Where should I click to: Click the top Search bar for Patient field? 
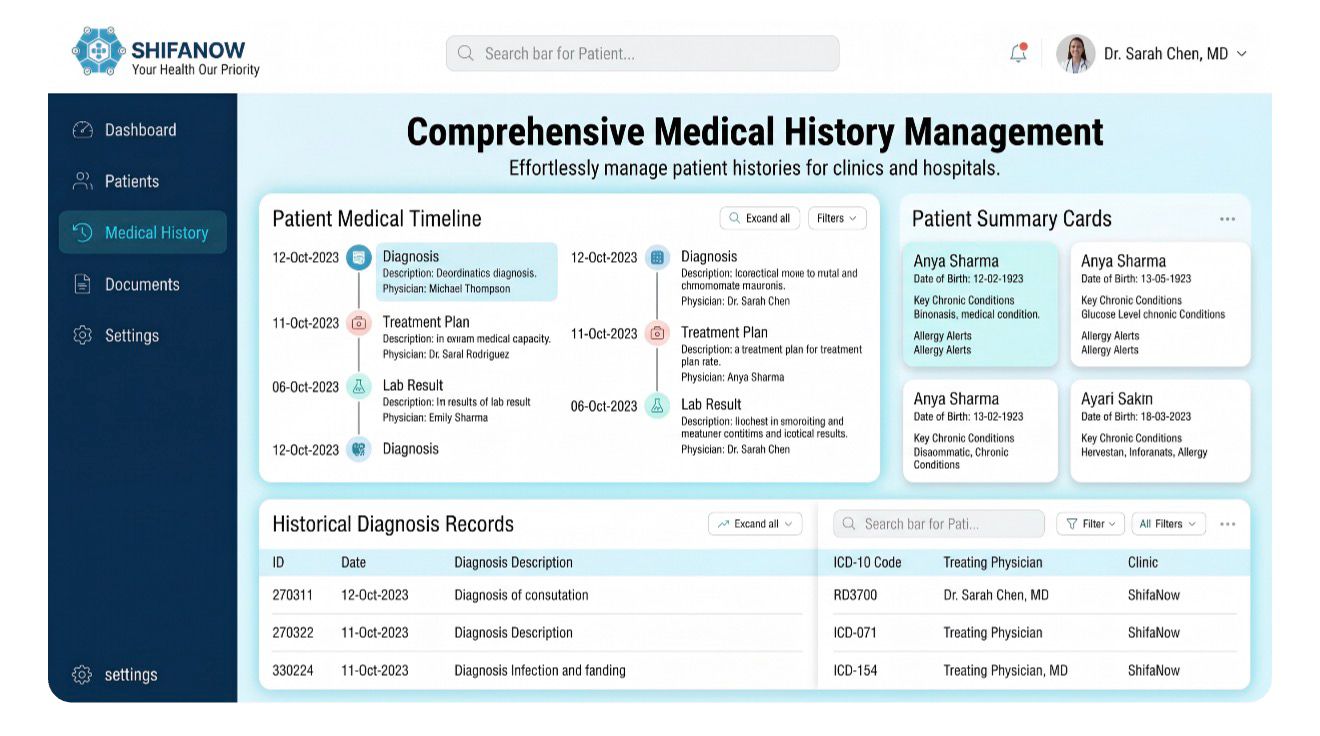tap(642, 54)
